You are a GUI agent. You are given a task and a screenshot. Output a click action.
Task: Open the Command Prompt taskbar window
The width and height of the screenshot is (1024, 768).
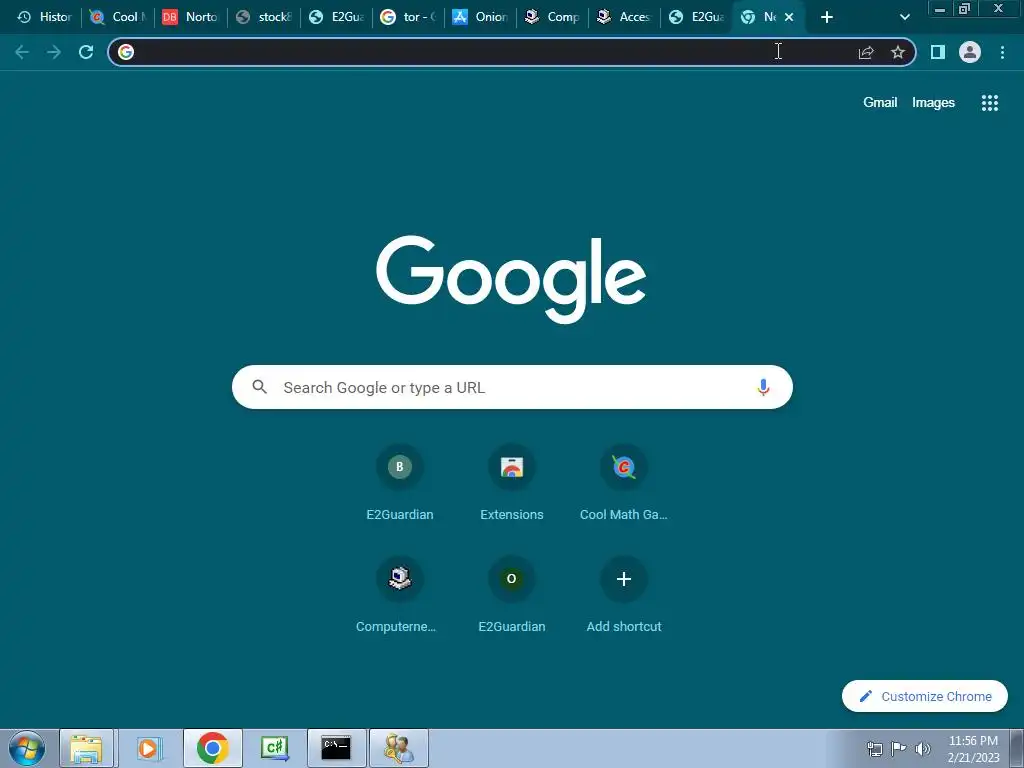(336, 748)
